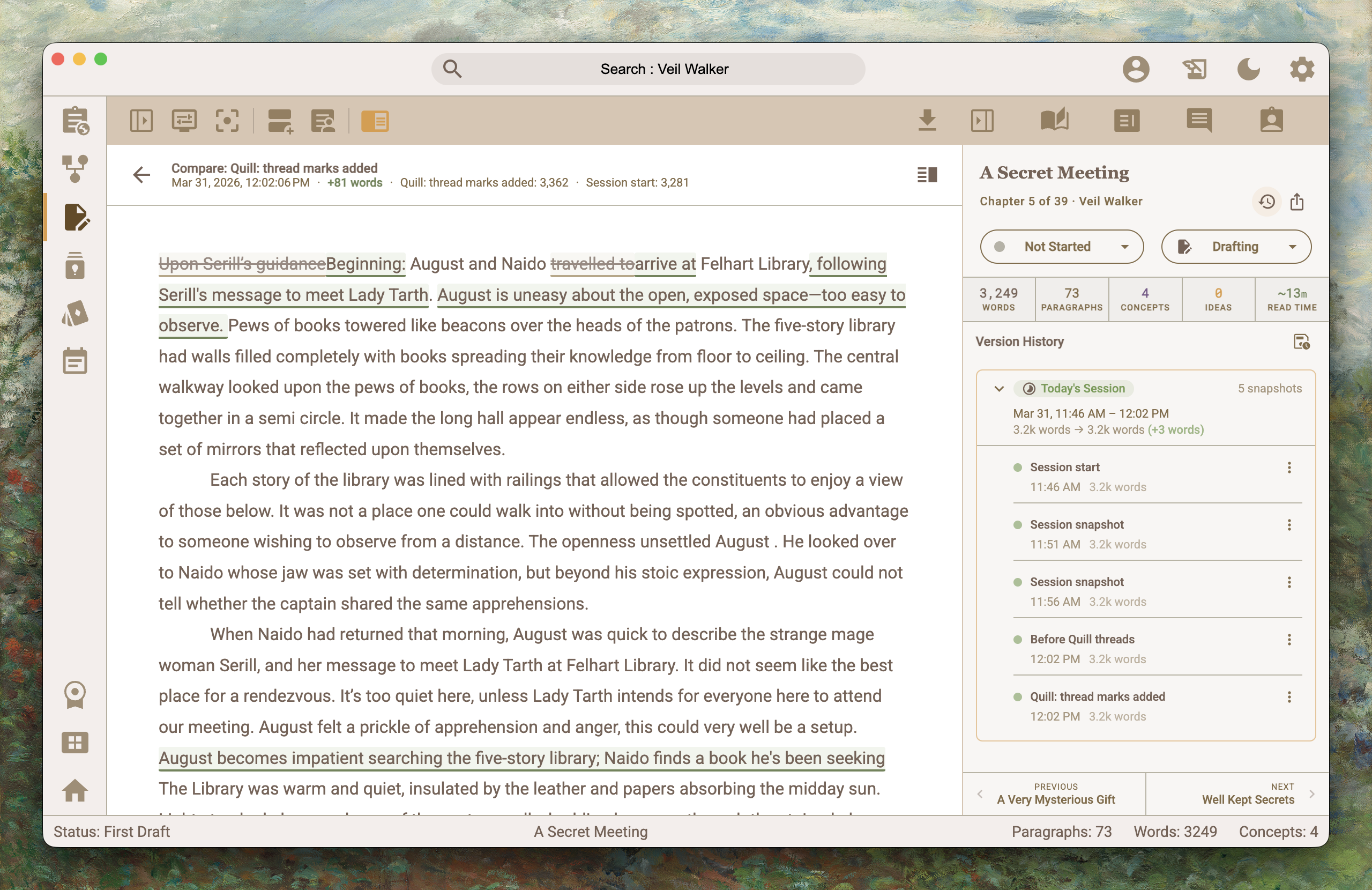Open the Drafting stage dropdown
The width and height of the screenshot is (1372, 890).
click(x=1236, y=246)
